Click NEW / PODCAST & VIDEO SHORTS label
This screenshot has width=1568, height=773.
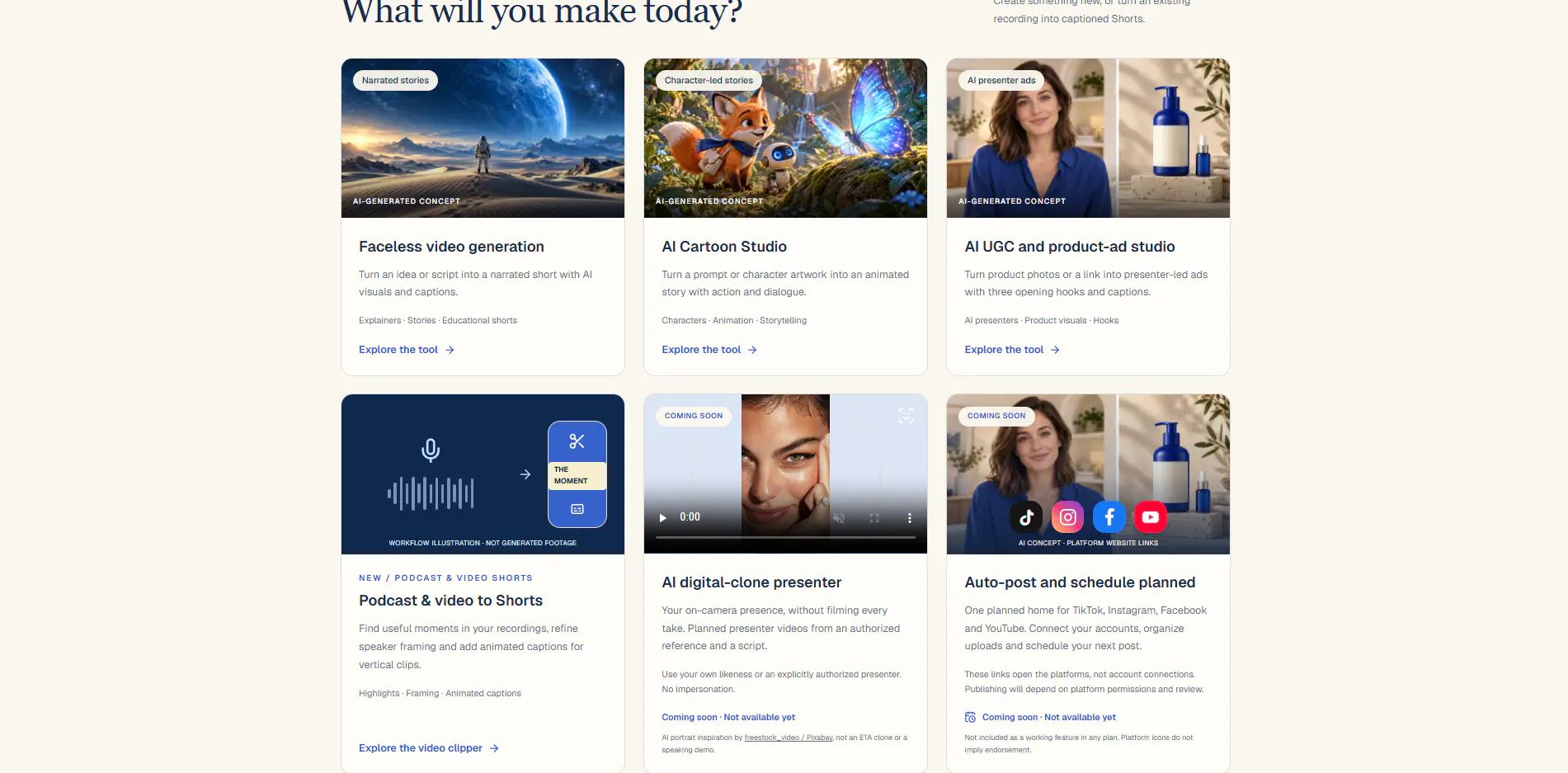tap(445, 578)
